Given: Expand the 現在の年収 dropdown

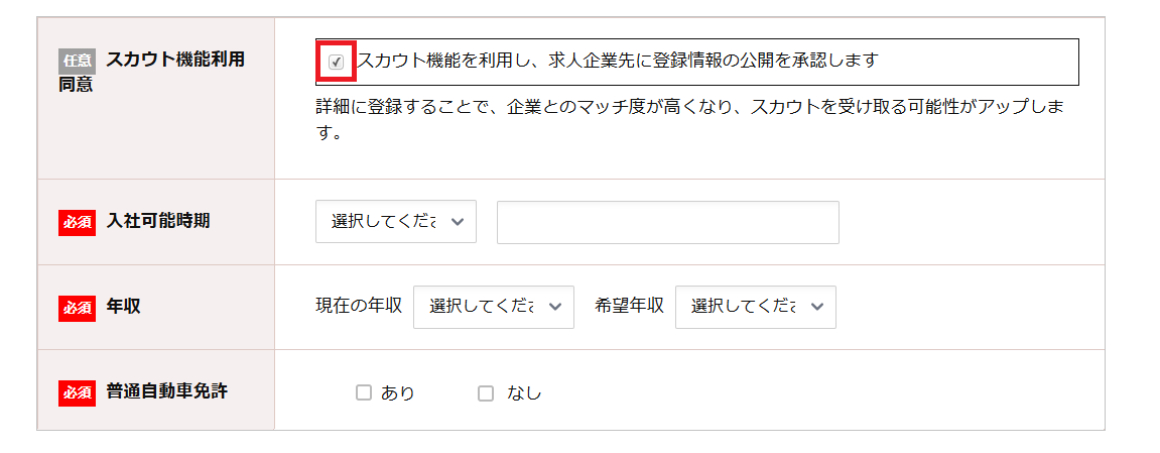Looking at the screenshot, I should tap(494, 307).
